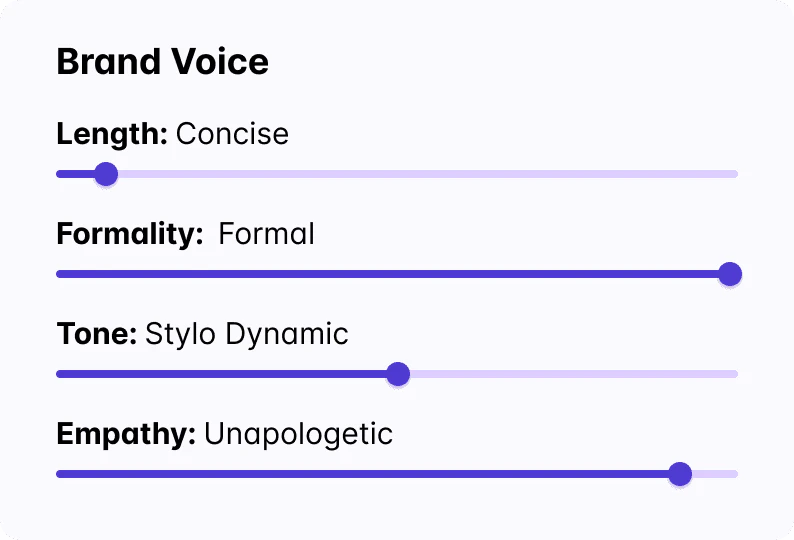This screenshot has width=794, height=540.
Task: Click the bold Formality label
Action: [x=130, y=234]
